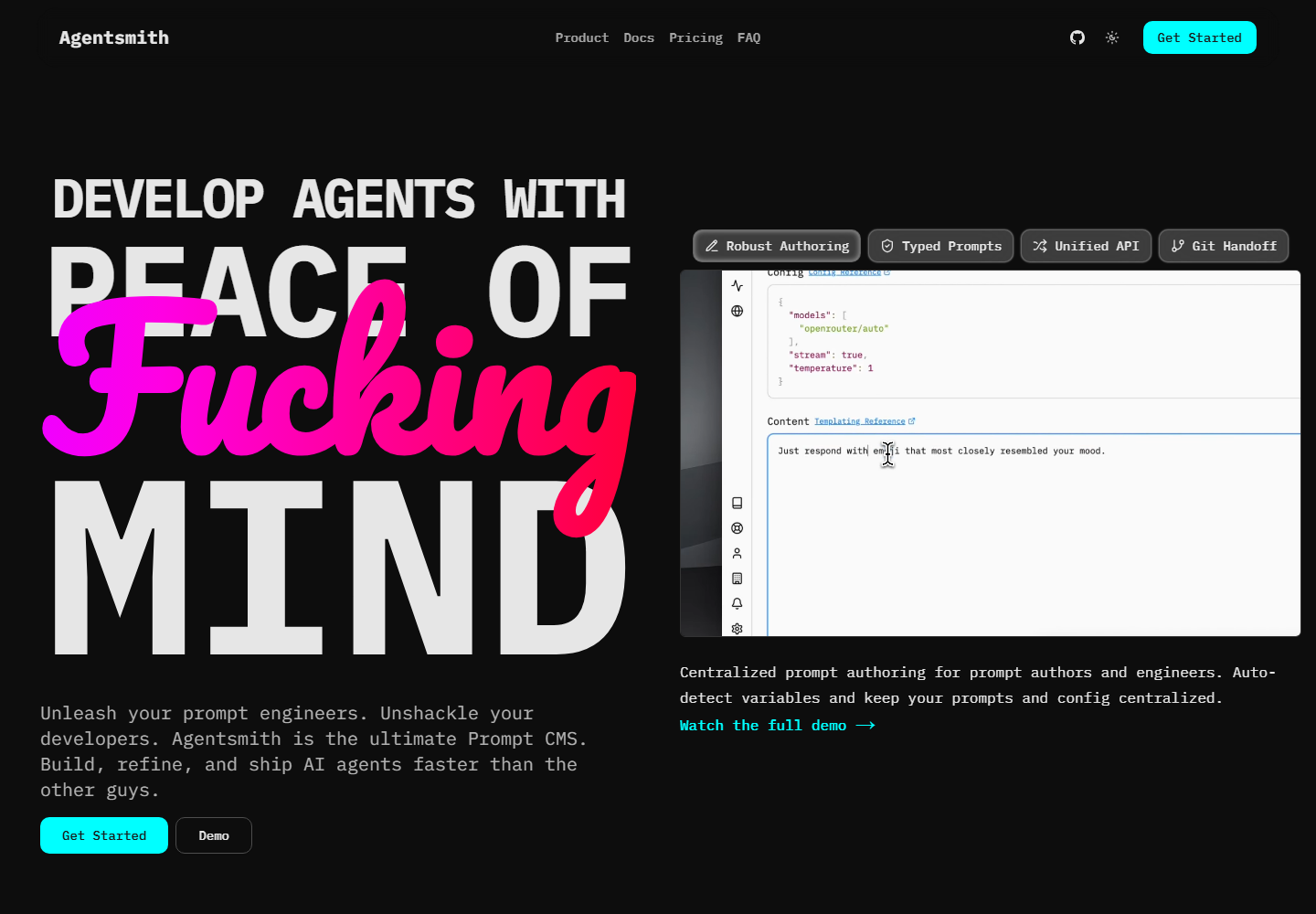The height and width of the screenshot is (914, 1316).
Task: Click the arrow after Watch the full demo
Action: [x=865, y=726]
